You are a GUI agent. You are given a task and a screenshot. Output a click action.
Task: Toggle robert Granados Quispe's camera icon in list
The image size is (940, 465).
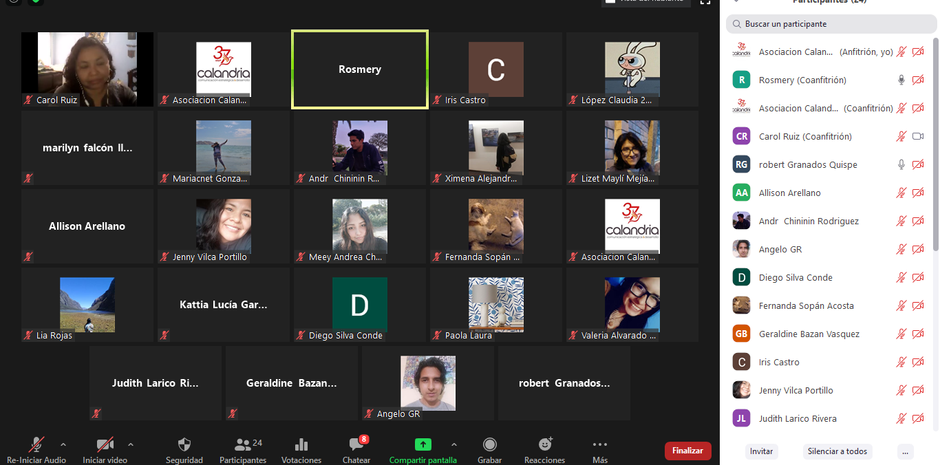point(917,164)
